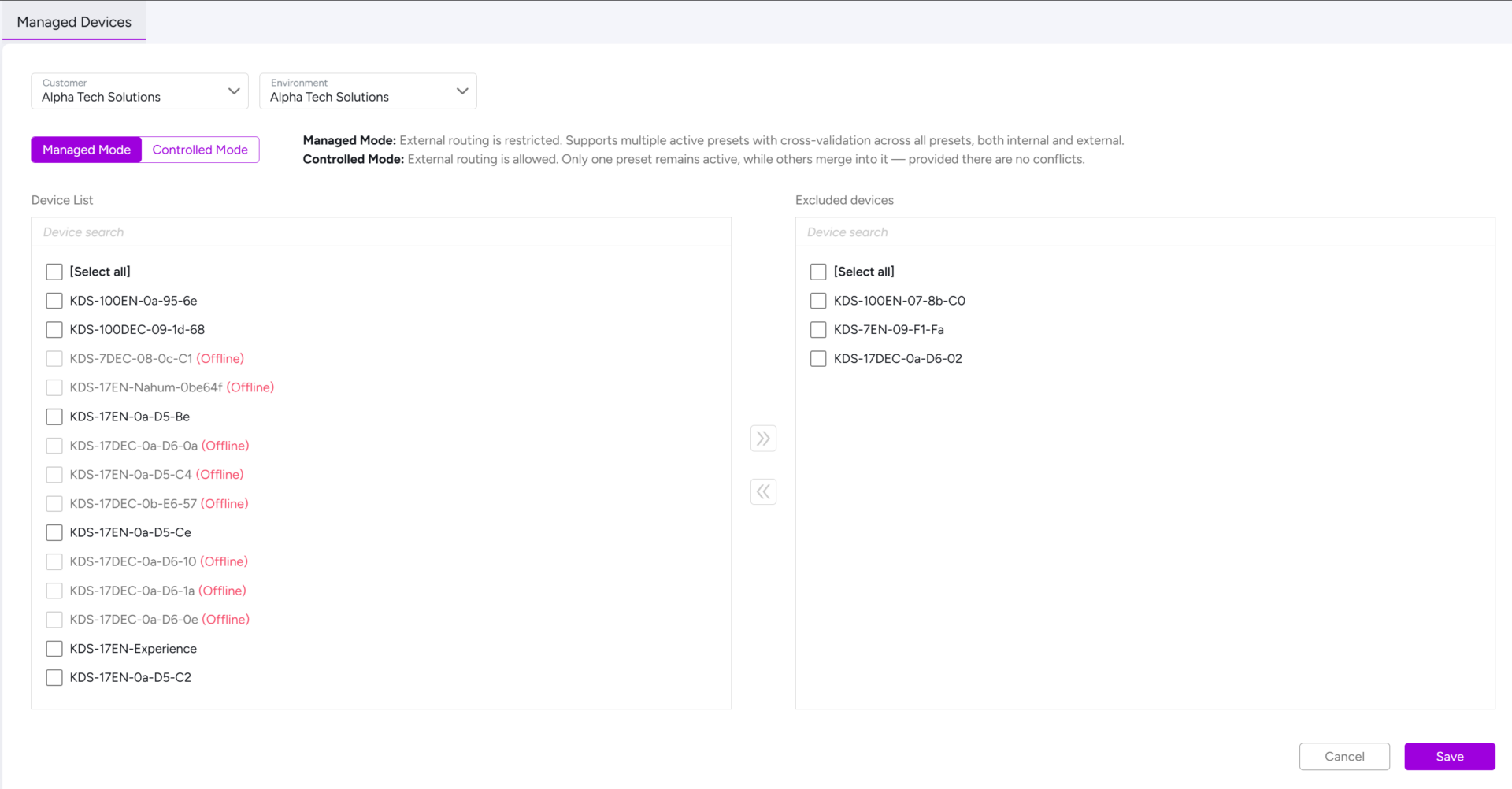Click the Excluded devices heading

844,200
